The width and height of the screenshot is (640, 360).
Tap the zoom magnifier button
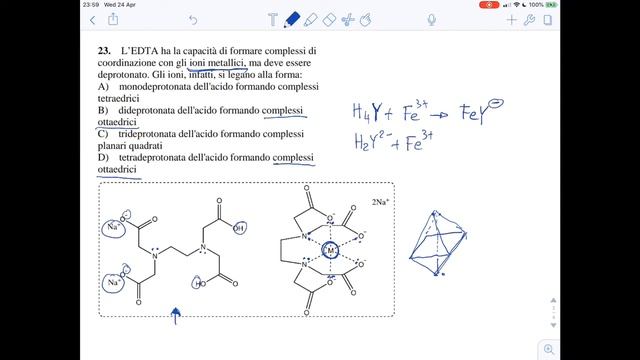pyautogui.click(x=549, y=349)
